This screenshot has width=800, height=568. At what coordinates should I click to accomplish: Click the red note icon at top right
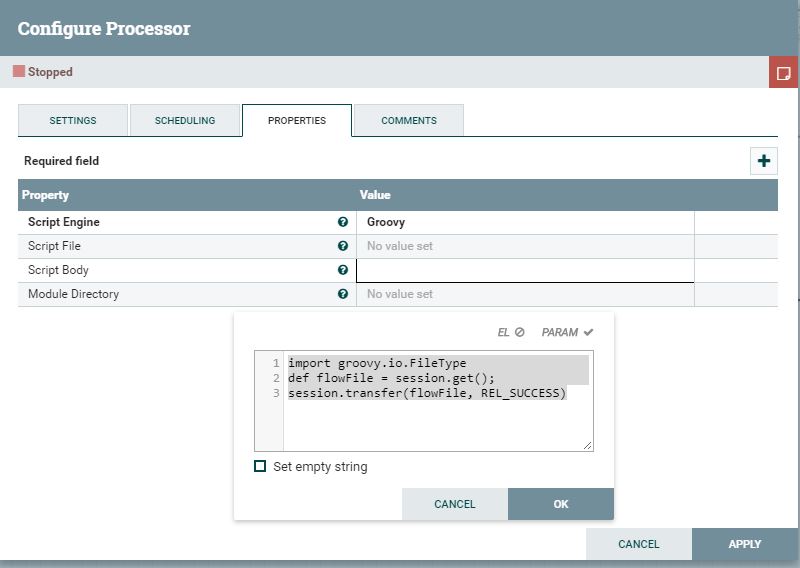[x=784, y=73]
